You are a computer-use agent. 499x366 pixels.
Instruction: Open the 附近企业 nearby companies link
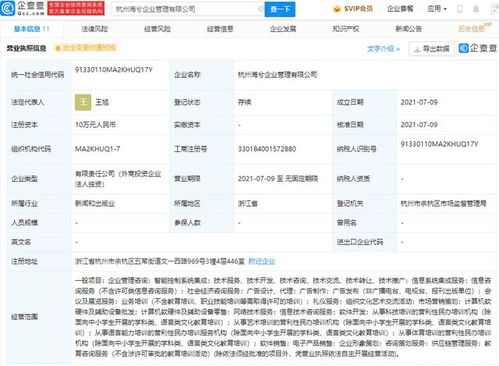(x=262, y=261)
